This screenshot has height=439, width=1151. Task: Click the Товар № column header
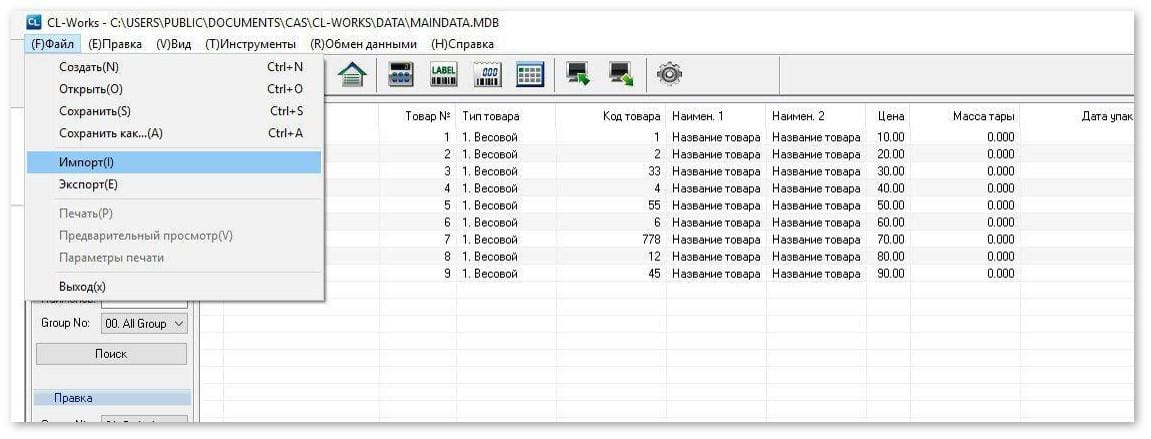pyautogui.click(x=418, y=116)
